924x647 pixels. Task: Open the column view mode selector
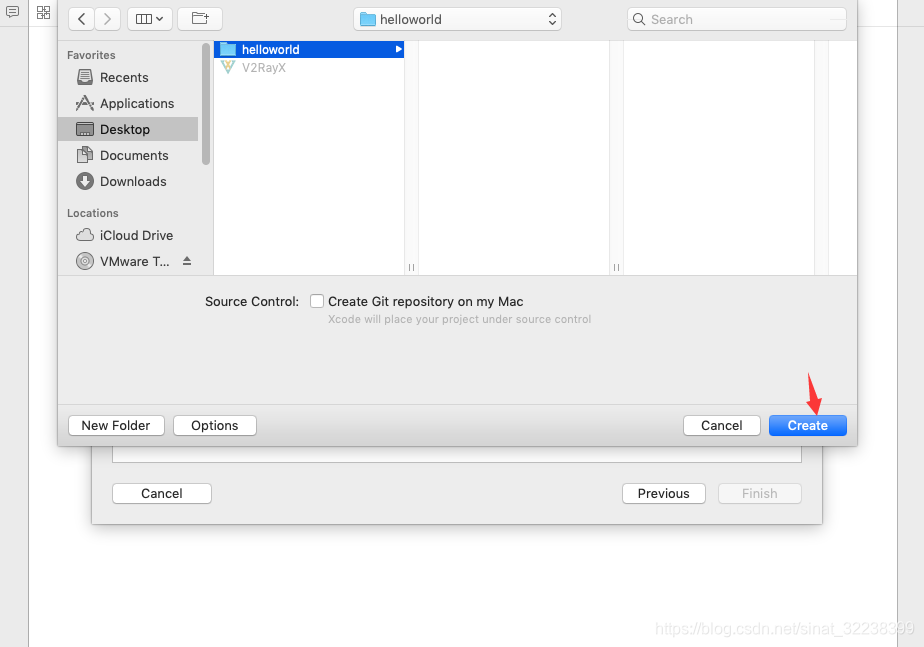click(150, 19)
